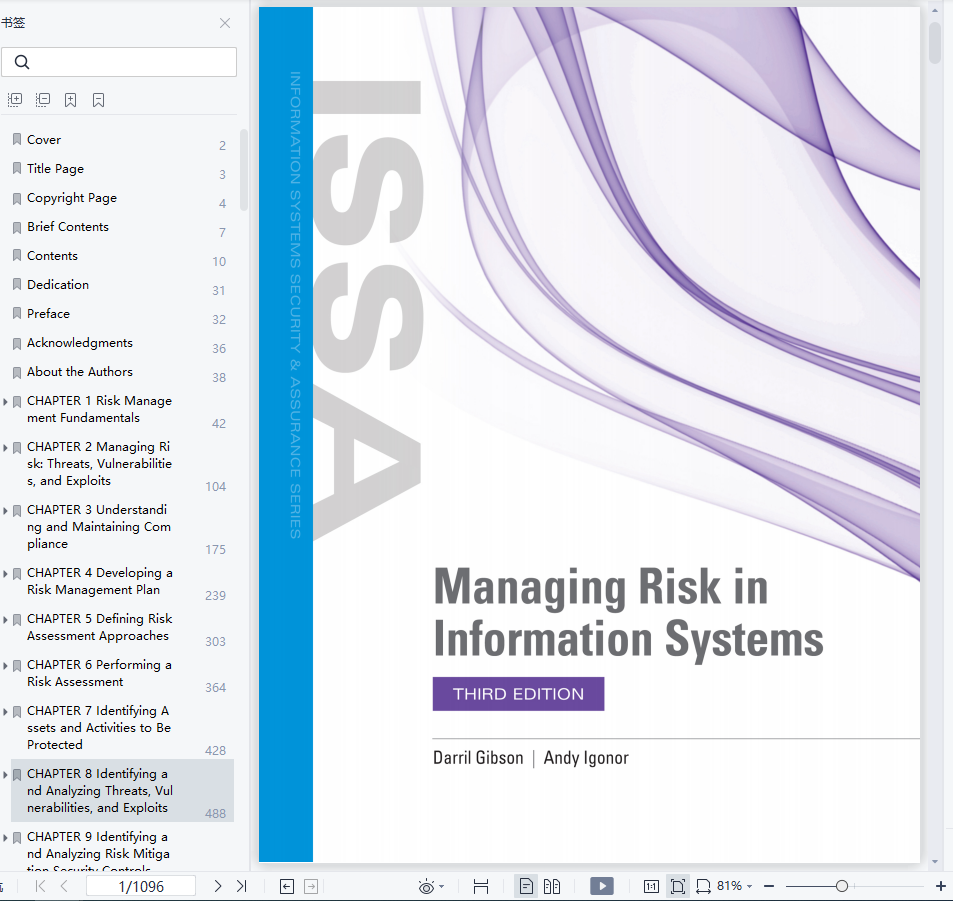Click the document vertical scrollbar thumb
Viewport: 953px width, 901px height.
[x=935, y=41]
